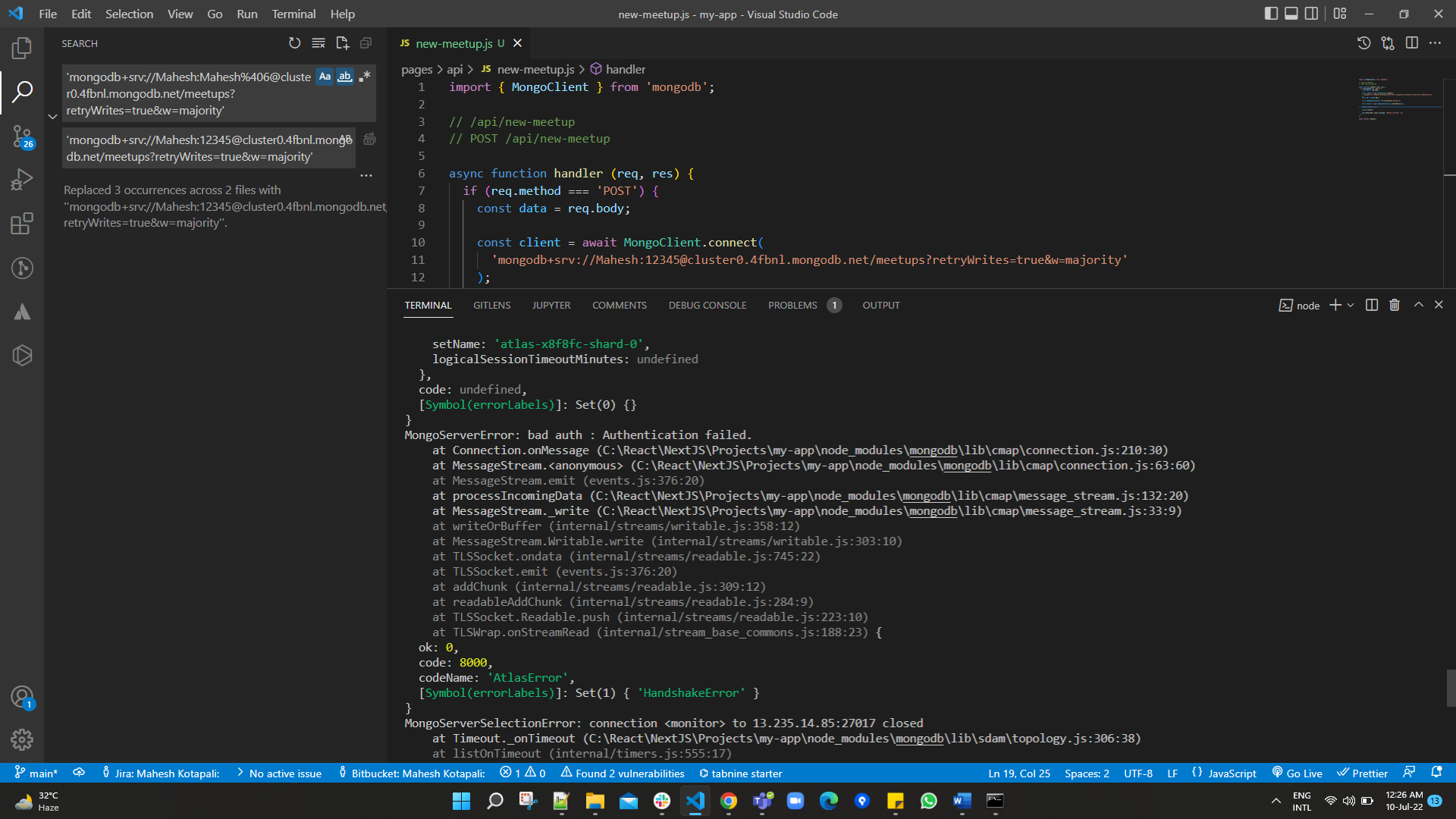This screenshot has height=819, width=1456.
Task: Open the Terminal menu
Action: (293, 14)
